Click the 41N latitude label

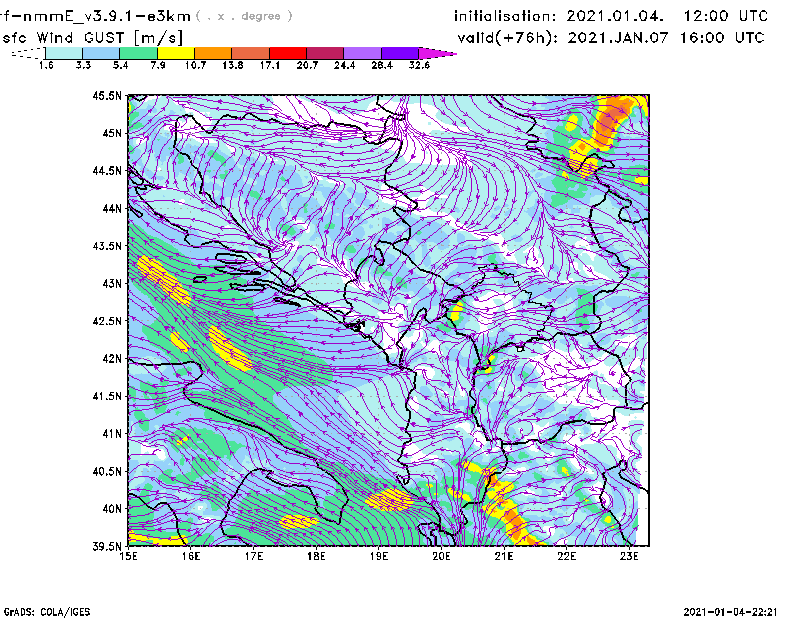click(x=112, y=433)
